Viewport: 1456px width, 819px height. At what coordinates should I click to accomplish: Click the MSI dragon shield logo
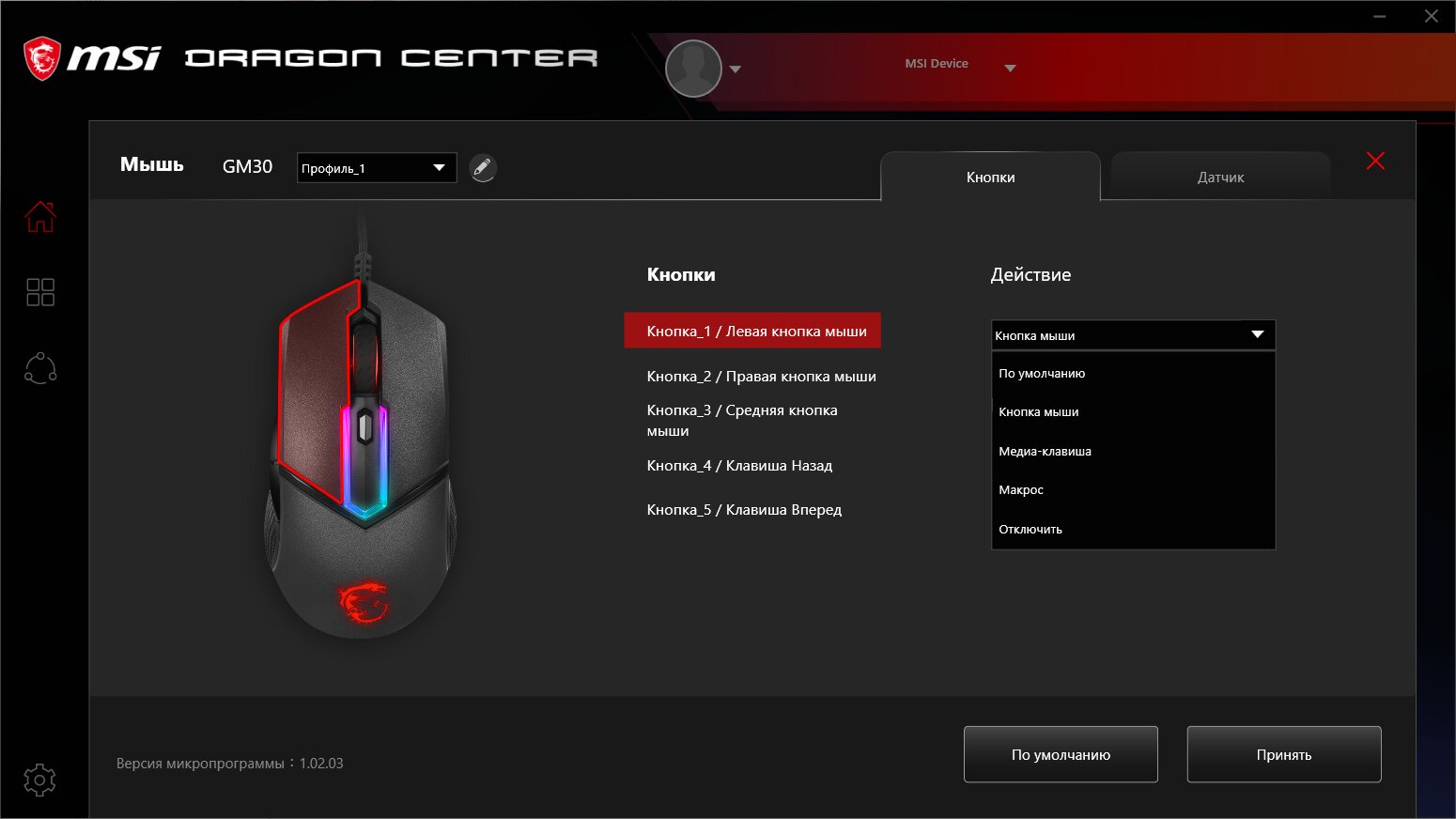[42, 58]
